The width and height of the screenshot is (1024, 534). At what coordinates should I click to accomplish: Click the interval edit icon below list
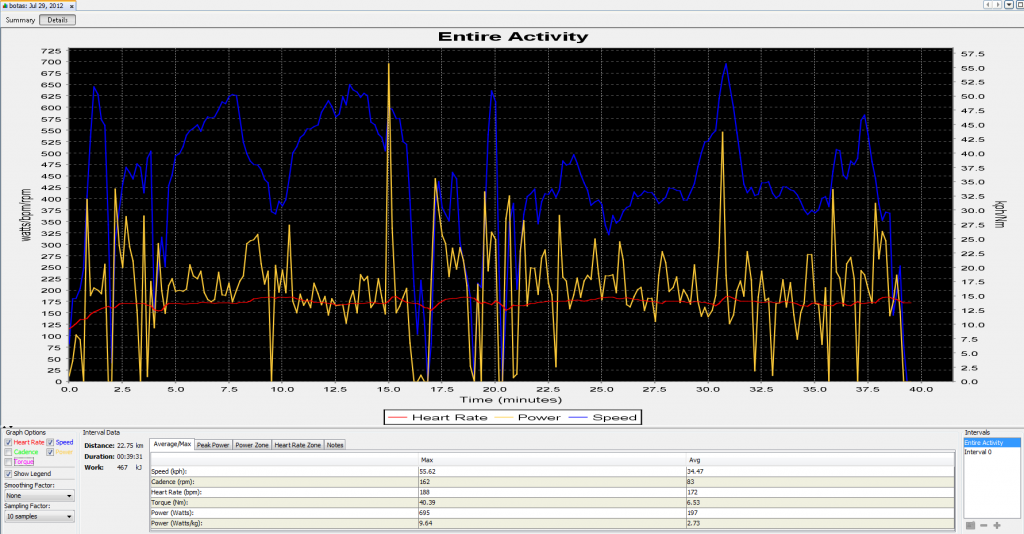point(970,525)
